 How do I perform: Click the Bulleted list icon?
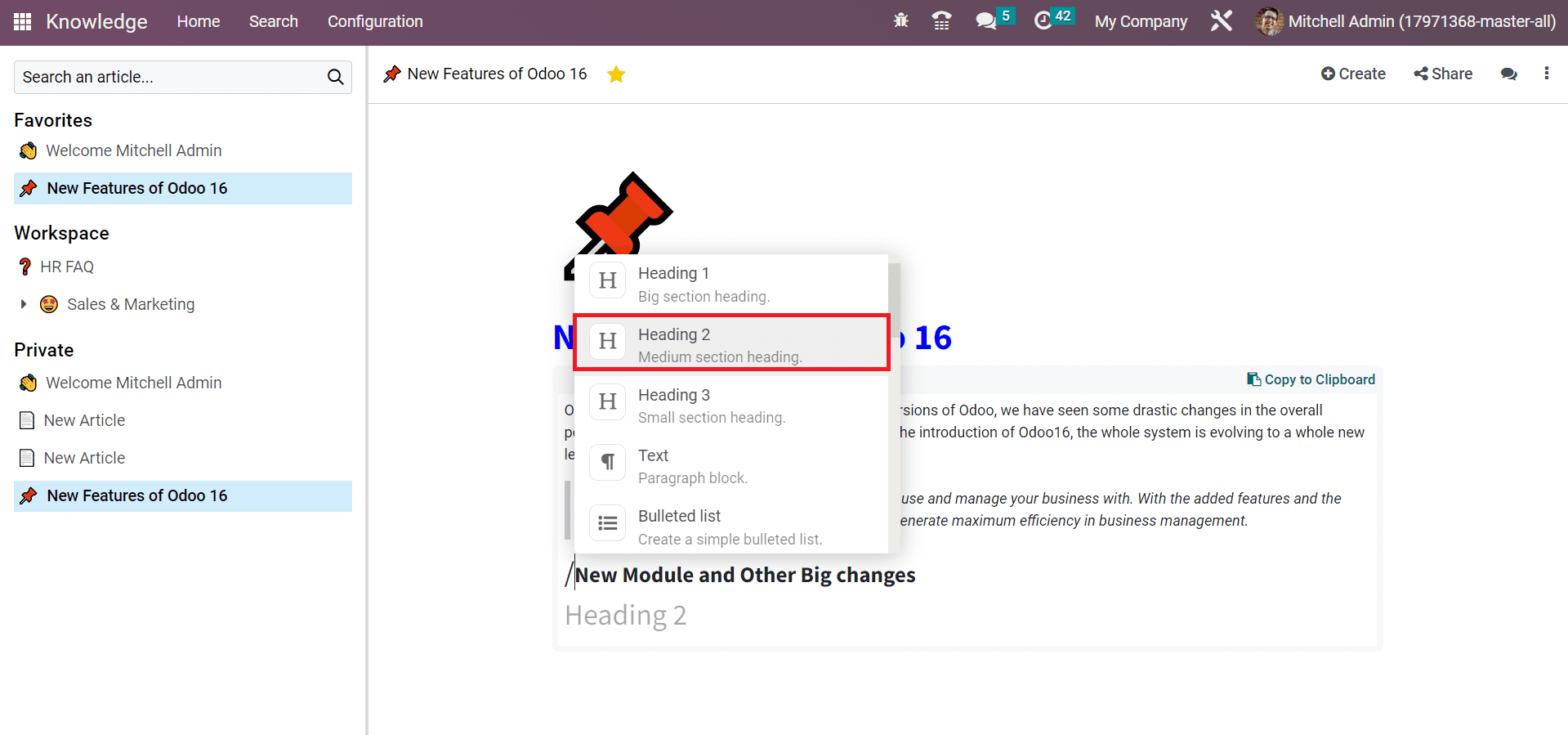click(607, 522)
